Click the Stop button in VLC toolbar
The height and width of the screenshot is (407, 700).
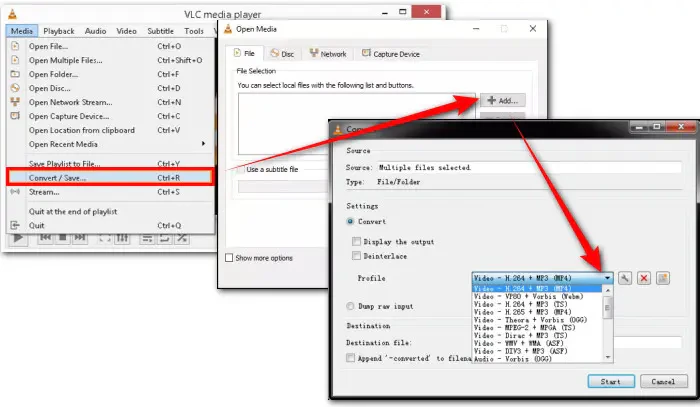[63, 238]
